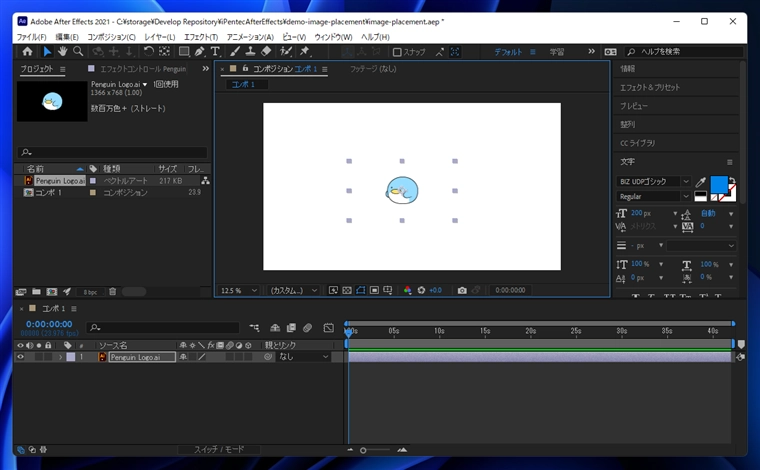Screen dimensions: 760x470
Task: Click the reset exposure icon
Action: (x=421, y=290)
